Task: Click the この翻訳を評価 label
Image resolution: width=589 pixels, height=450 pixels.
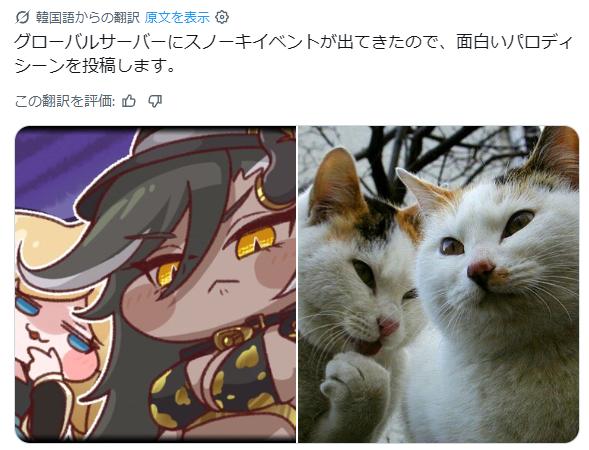Action: (x=65, y=101)
